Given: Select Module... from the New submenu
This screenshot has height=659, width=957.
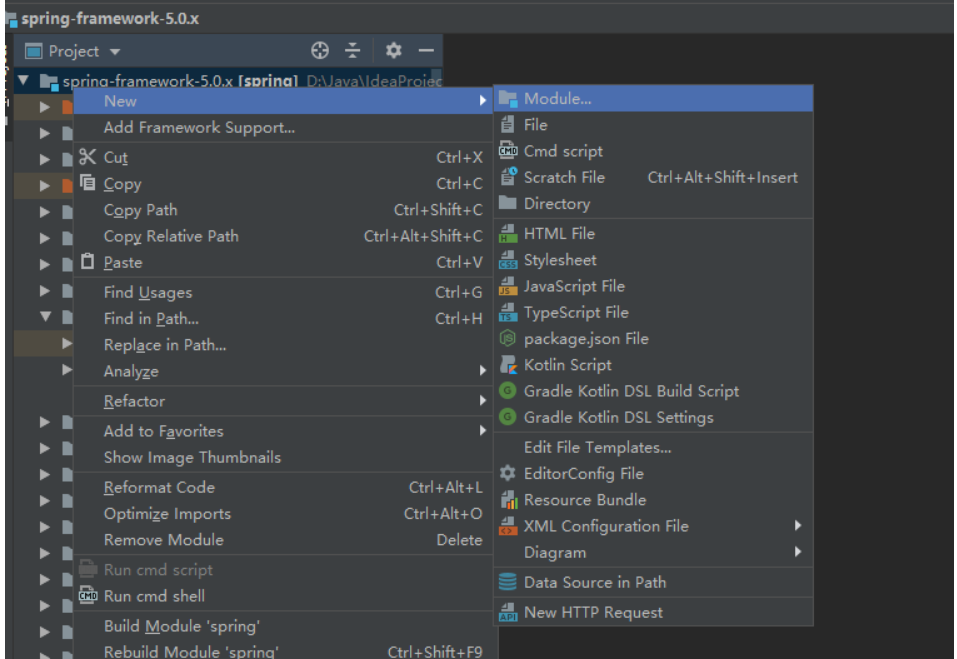Looking at the screenshot, I should [557, 99].
